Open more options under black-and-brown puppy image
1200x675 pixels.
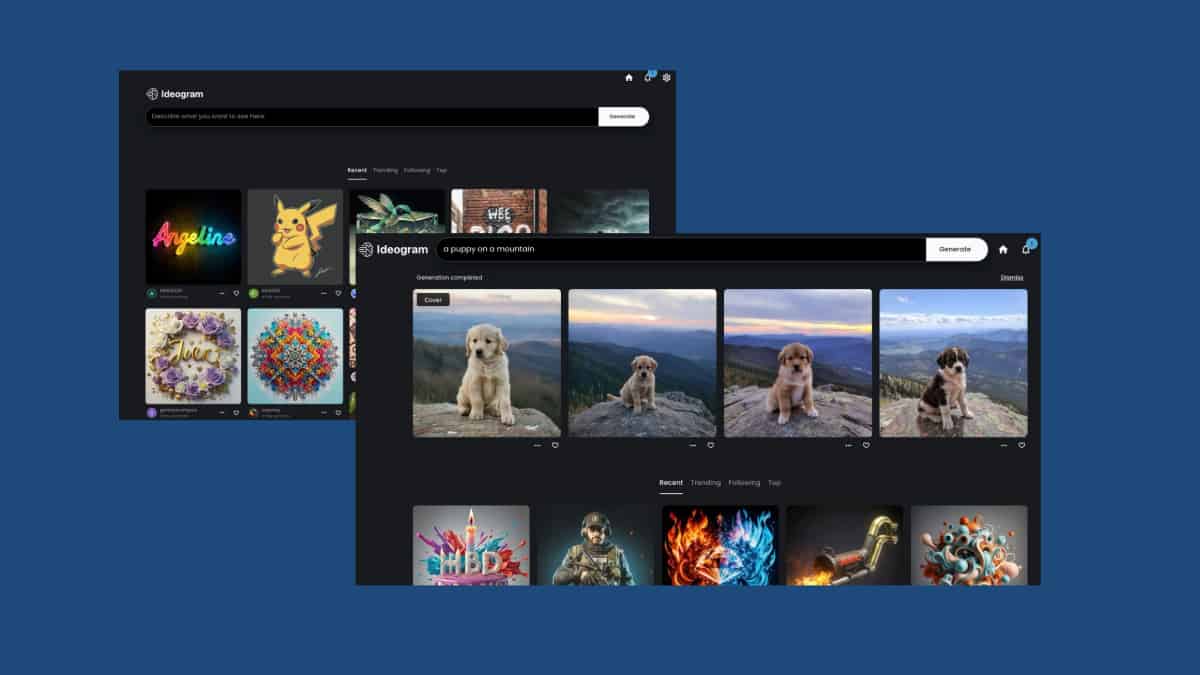tap(1003, 445)
